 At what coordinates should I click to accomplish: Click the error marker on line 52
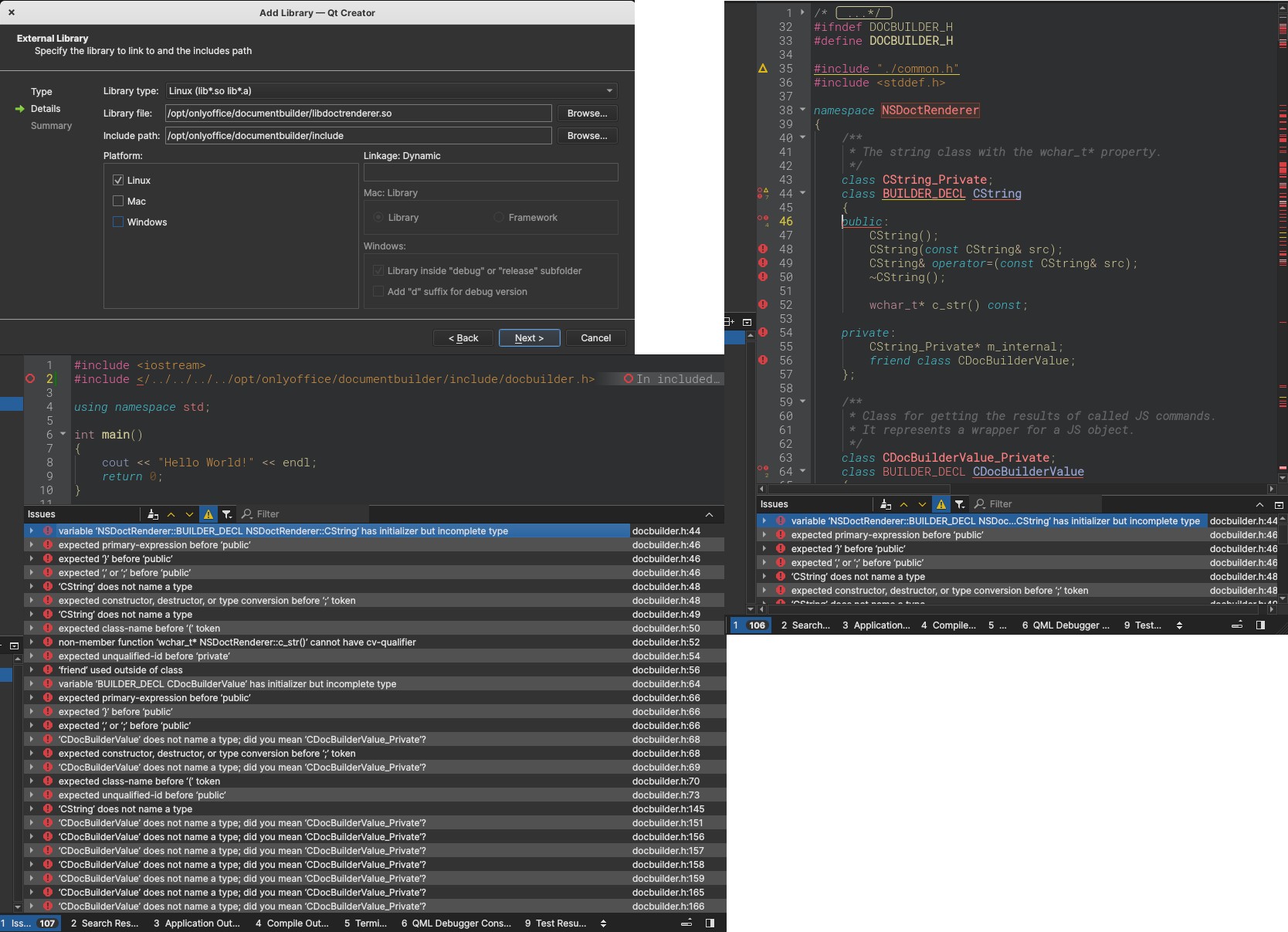coord(763,305)
